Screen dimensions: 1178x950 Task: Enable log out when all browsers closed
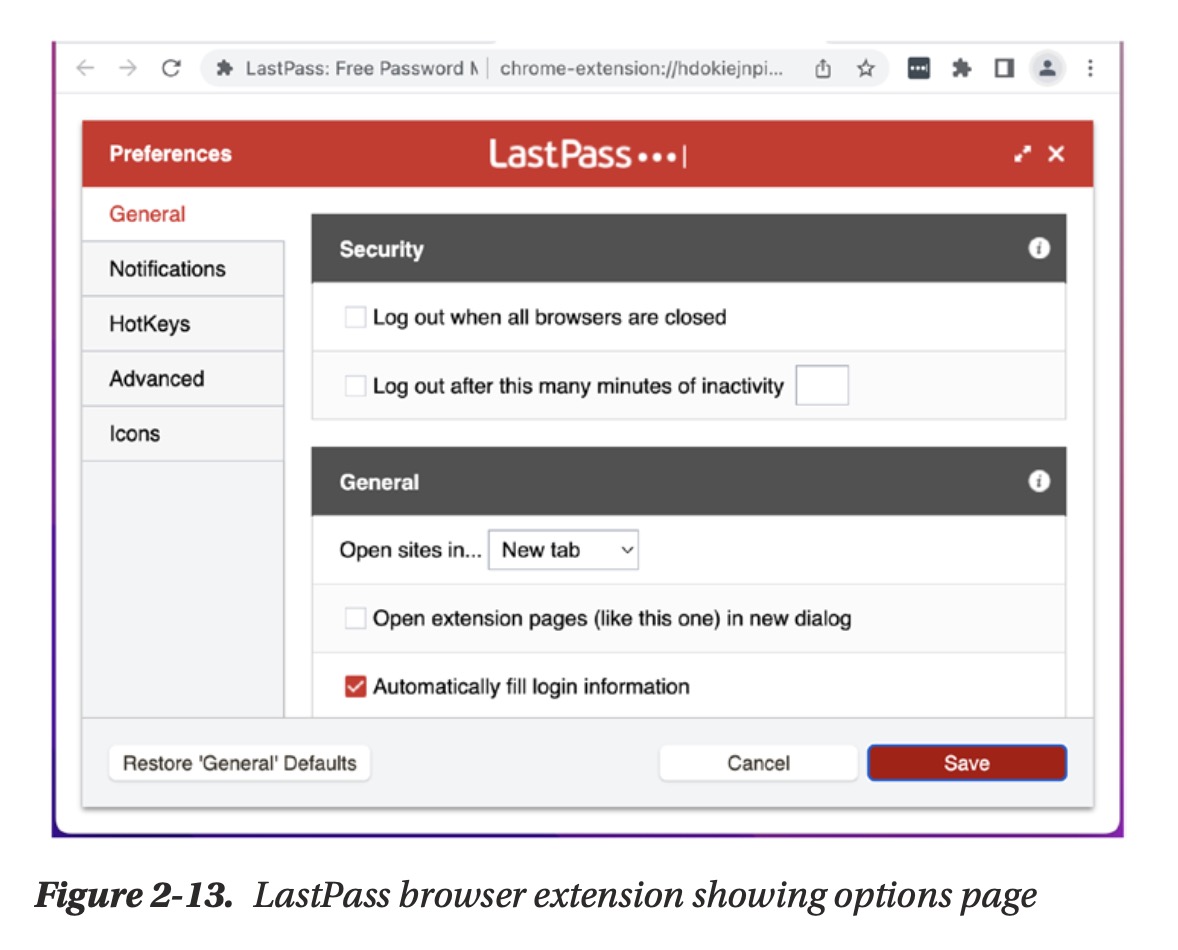(x=355, y=317)
